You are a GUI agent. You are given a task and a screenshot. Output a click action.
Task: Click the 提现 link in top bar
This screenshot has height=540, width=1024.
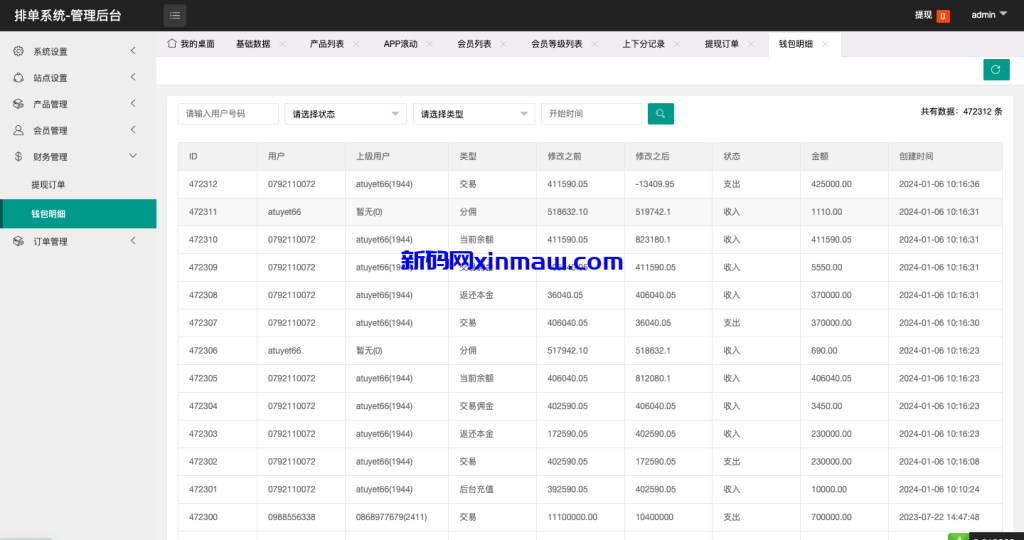click(923, 15)
